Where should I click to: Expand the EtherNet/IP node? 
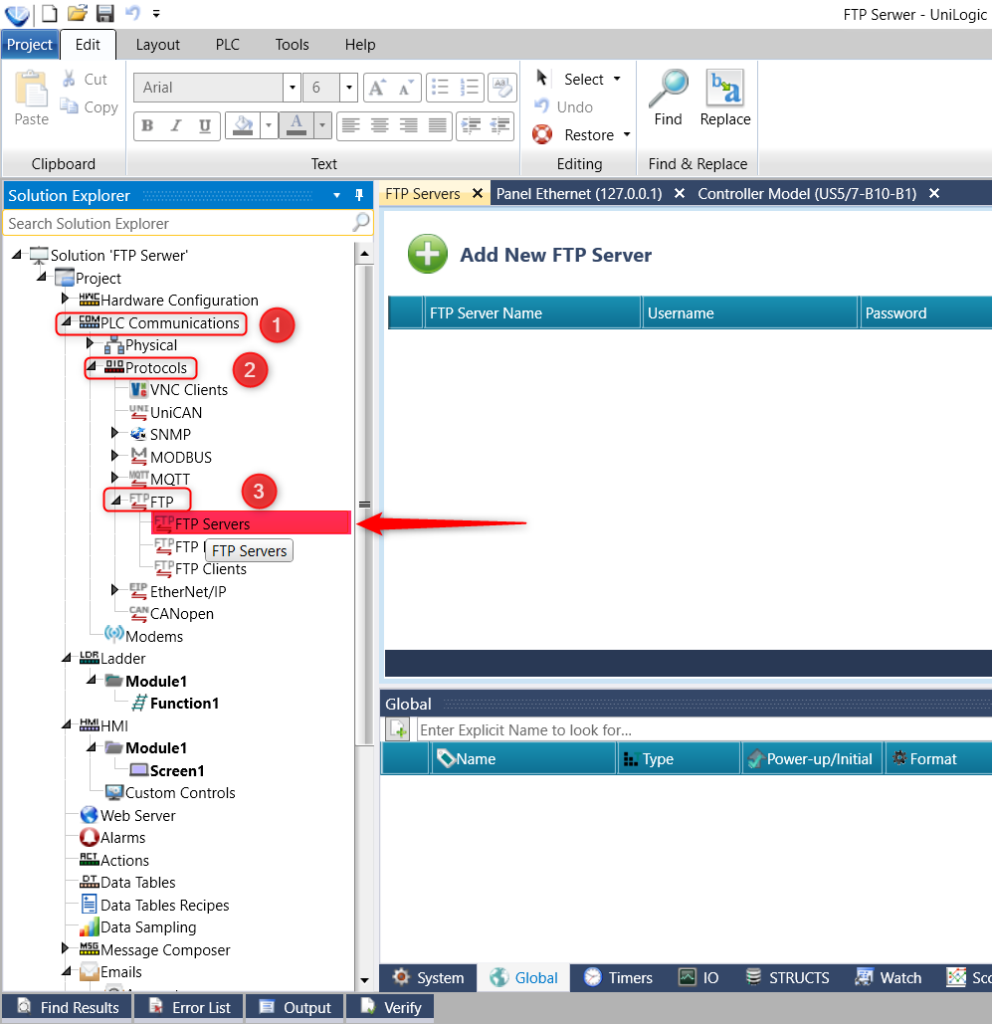[x=115, y=590]
